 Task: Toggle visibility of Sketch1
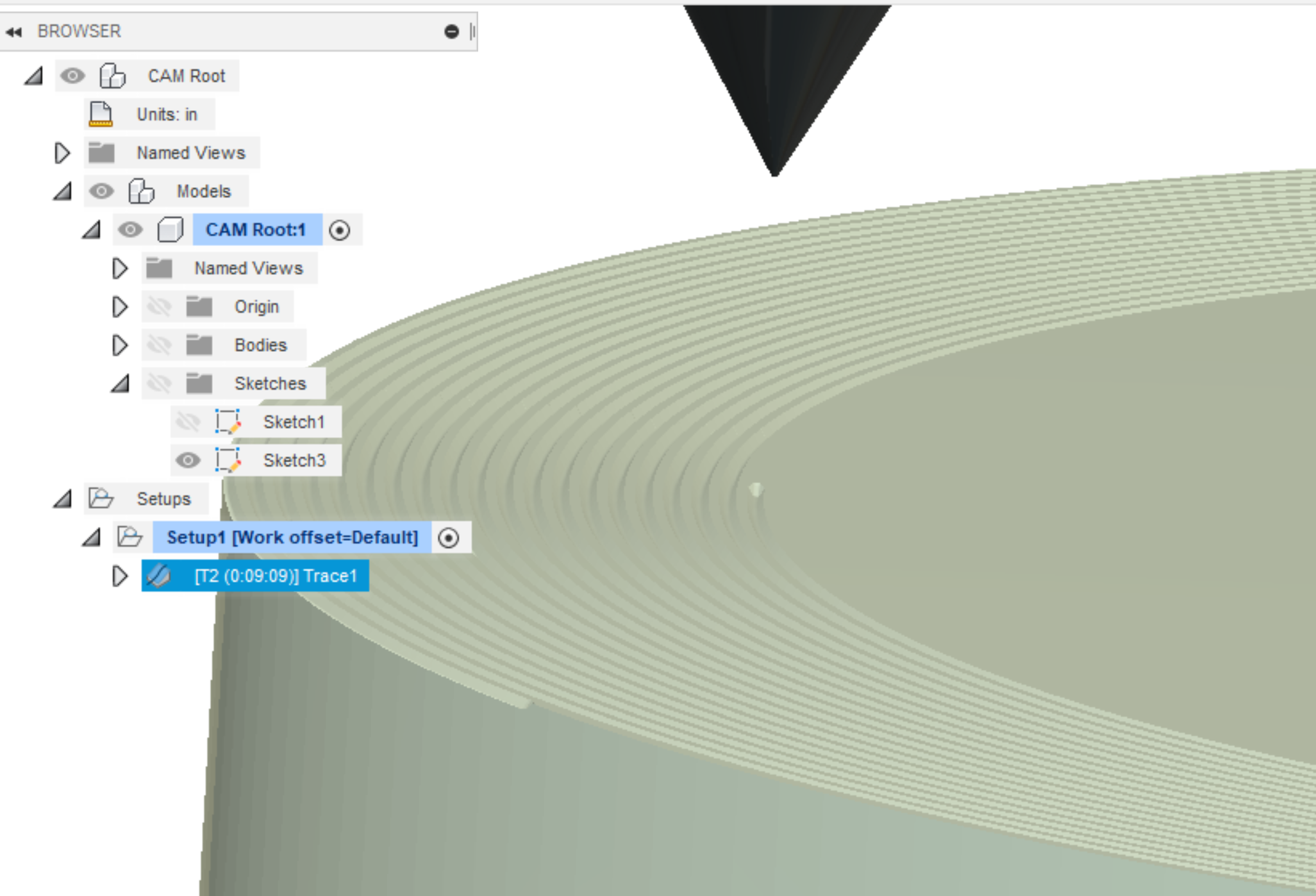point(187,422)
